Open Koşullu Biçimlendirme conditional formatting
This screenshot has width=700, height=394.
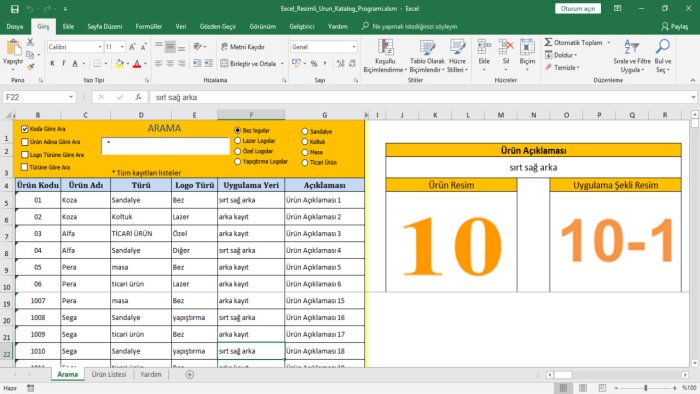[x=384, y=56]
